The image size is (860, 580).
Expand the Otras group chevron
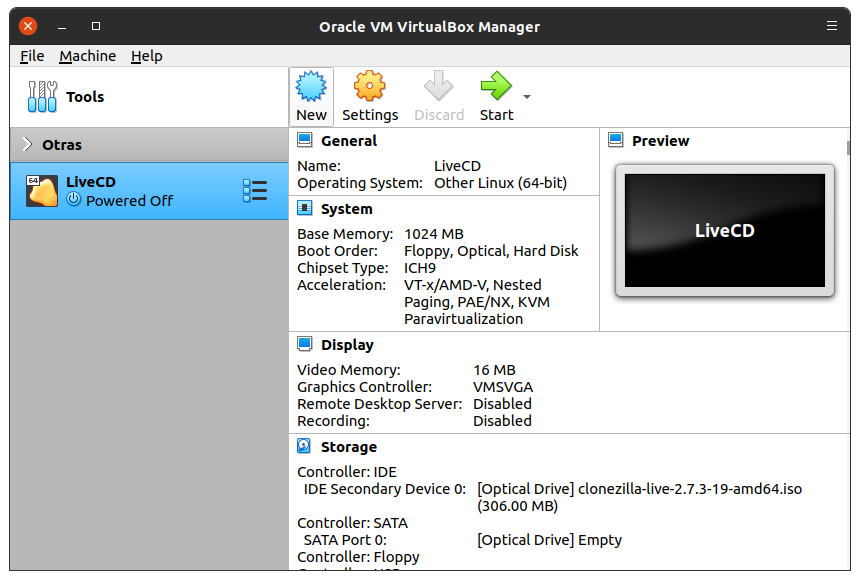pos(26,145)
